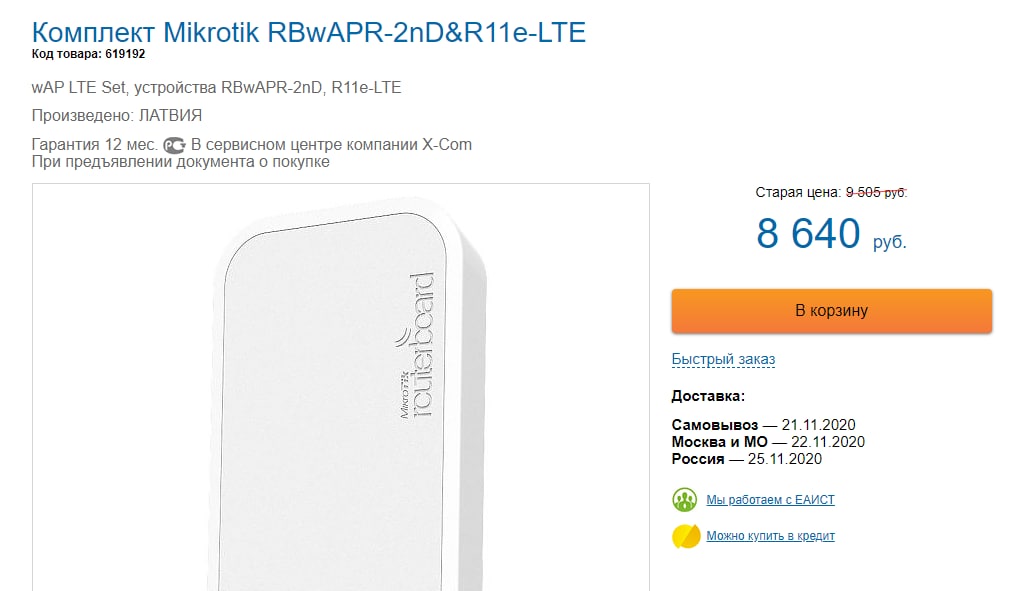Click the PCT certification mark icon
This screenshot has height=591, width=1016.
175,145
